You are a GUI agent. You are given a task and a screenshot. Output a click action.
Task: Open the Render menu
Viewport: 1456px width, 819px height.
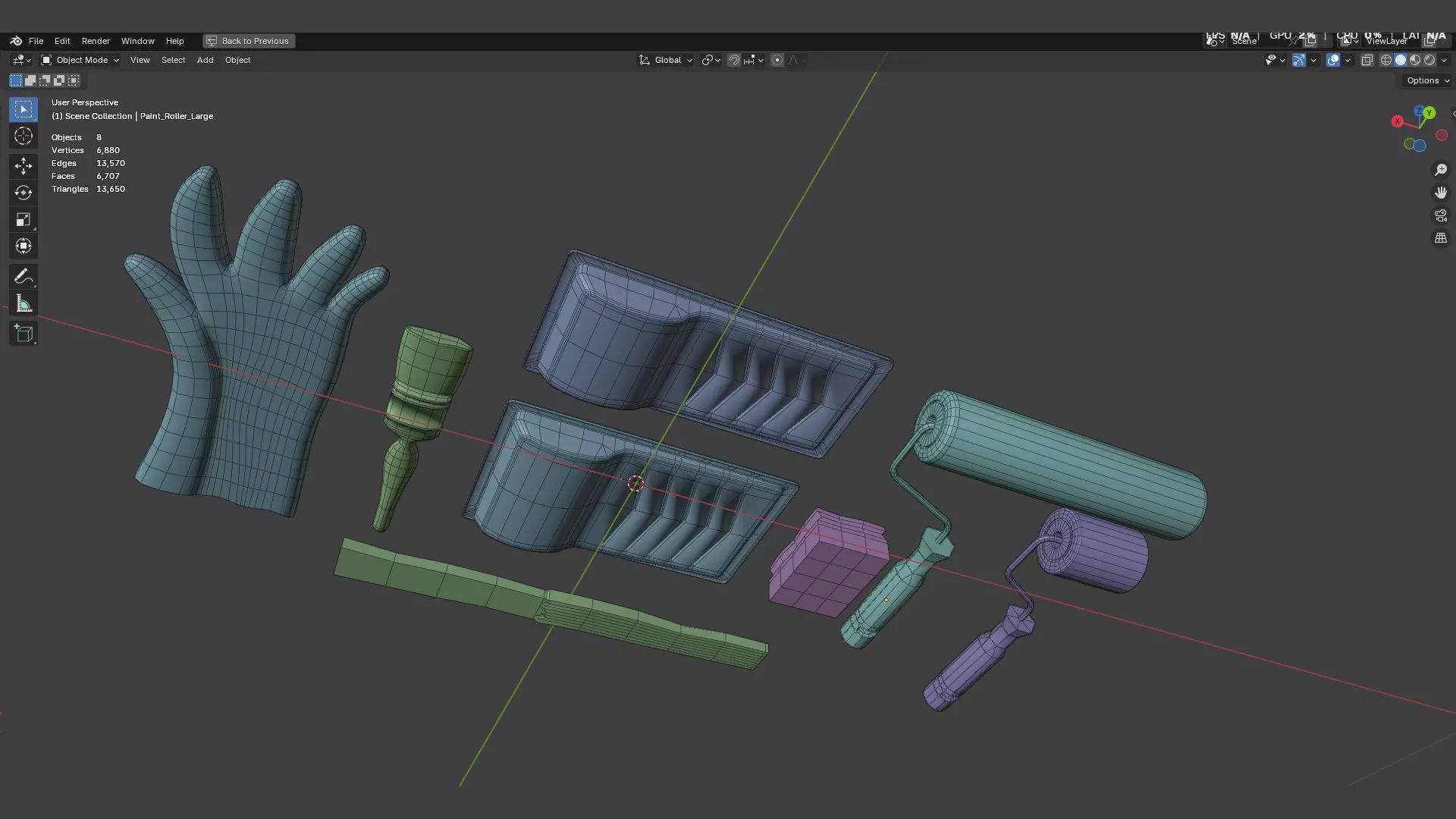point(96,41)
